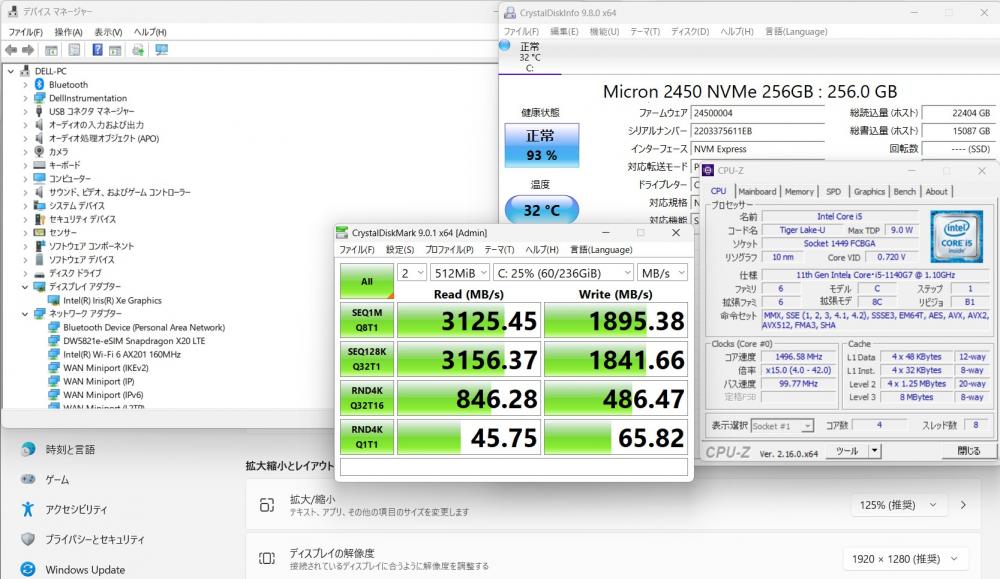Click the scan for hardware changes monitor icon

161,50
